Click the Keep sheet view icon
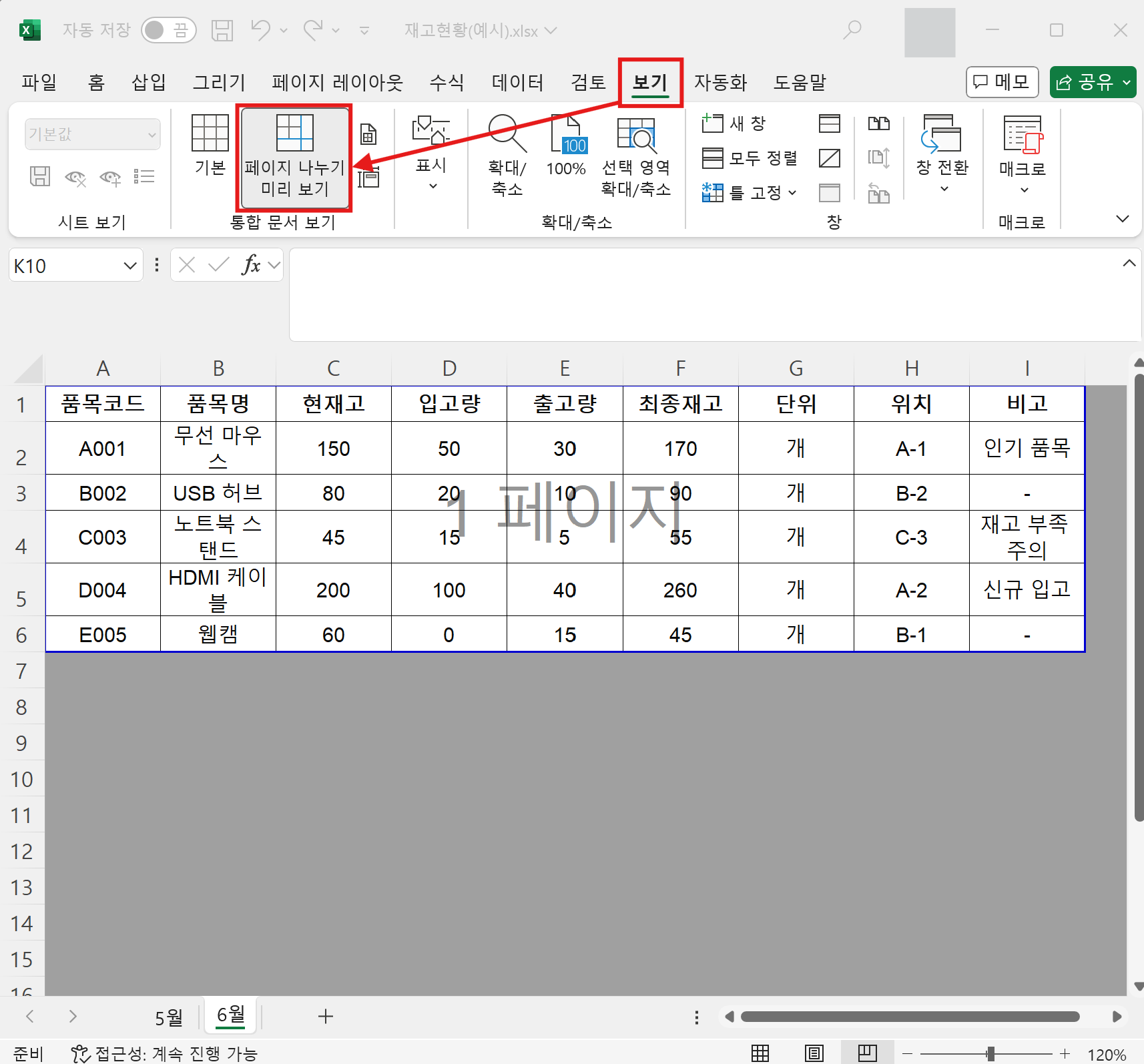The image size is (1144, 1064). point(40,177)
